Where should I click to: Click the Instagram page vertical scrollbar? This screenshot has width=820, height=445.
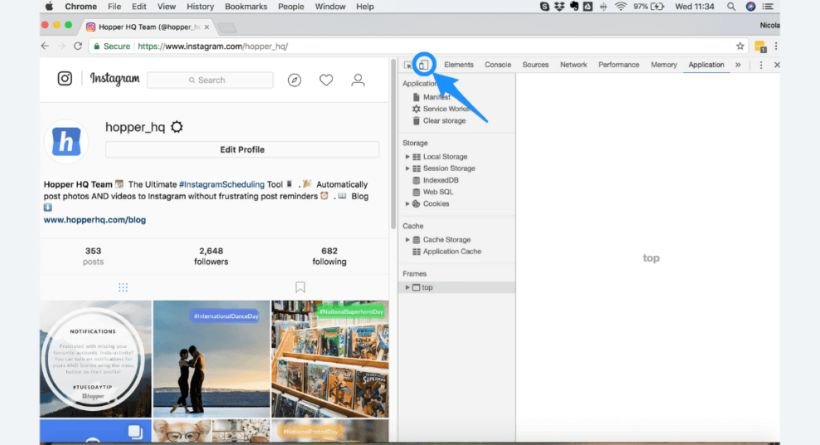coord(393,144)
